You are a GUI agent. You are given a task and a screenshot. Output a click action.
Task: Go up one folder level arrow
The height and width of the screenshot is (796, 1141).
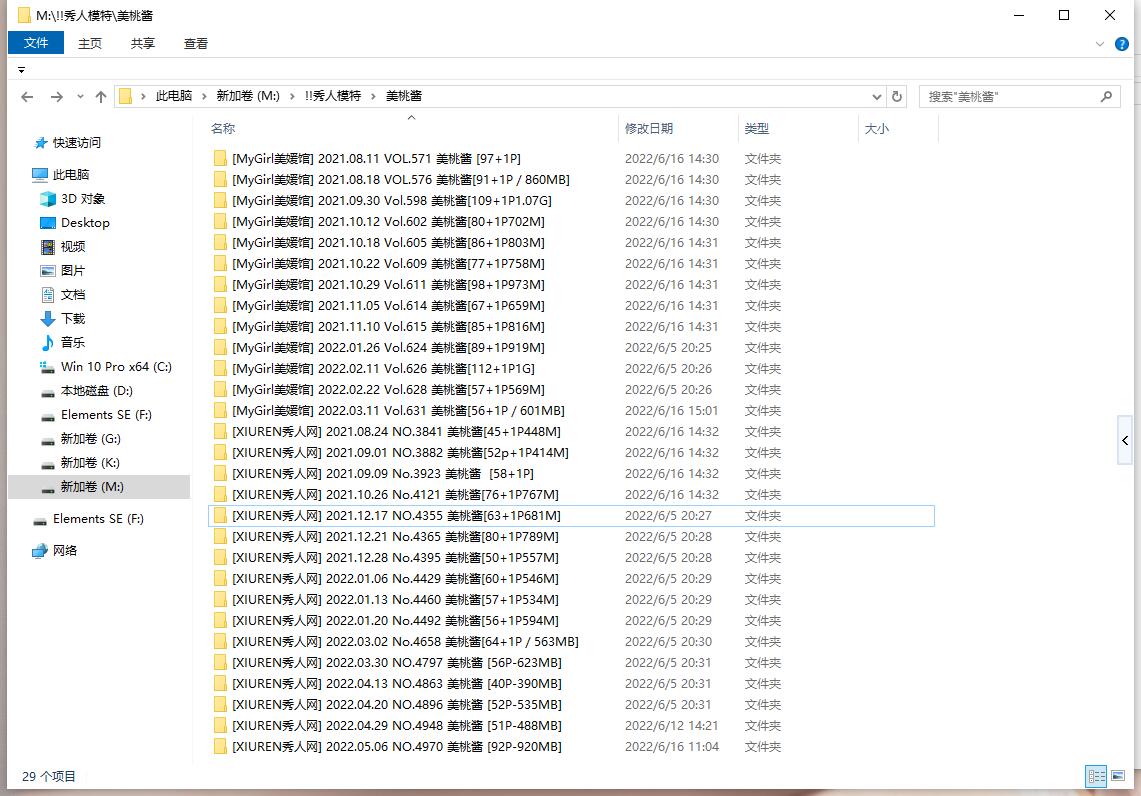point(101,97)
